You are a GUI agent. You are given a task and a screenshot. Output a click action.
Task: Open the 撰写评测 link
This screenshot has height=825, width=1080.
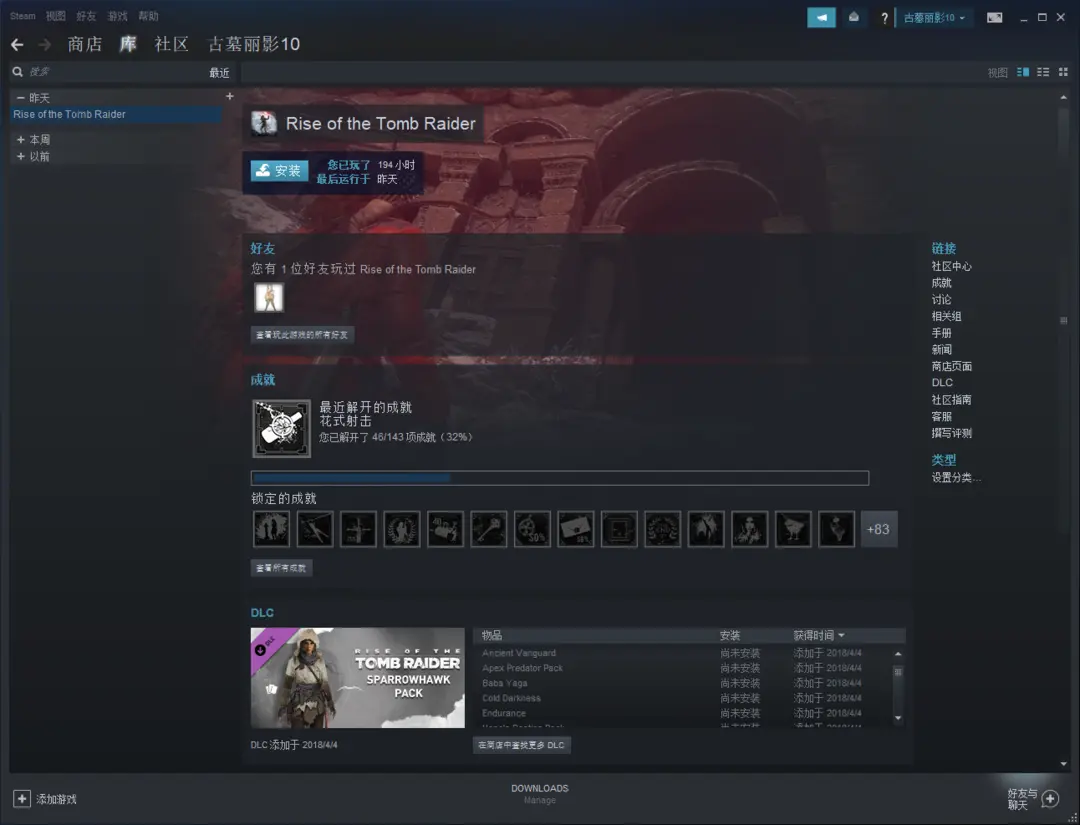pos(952,433)
